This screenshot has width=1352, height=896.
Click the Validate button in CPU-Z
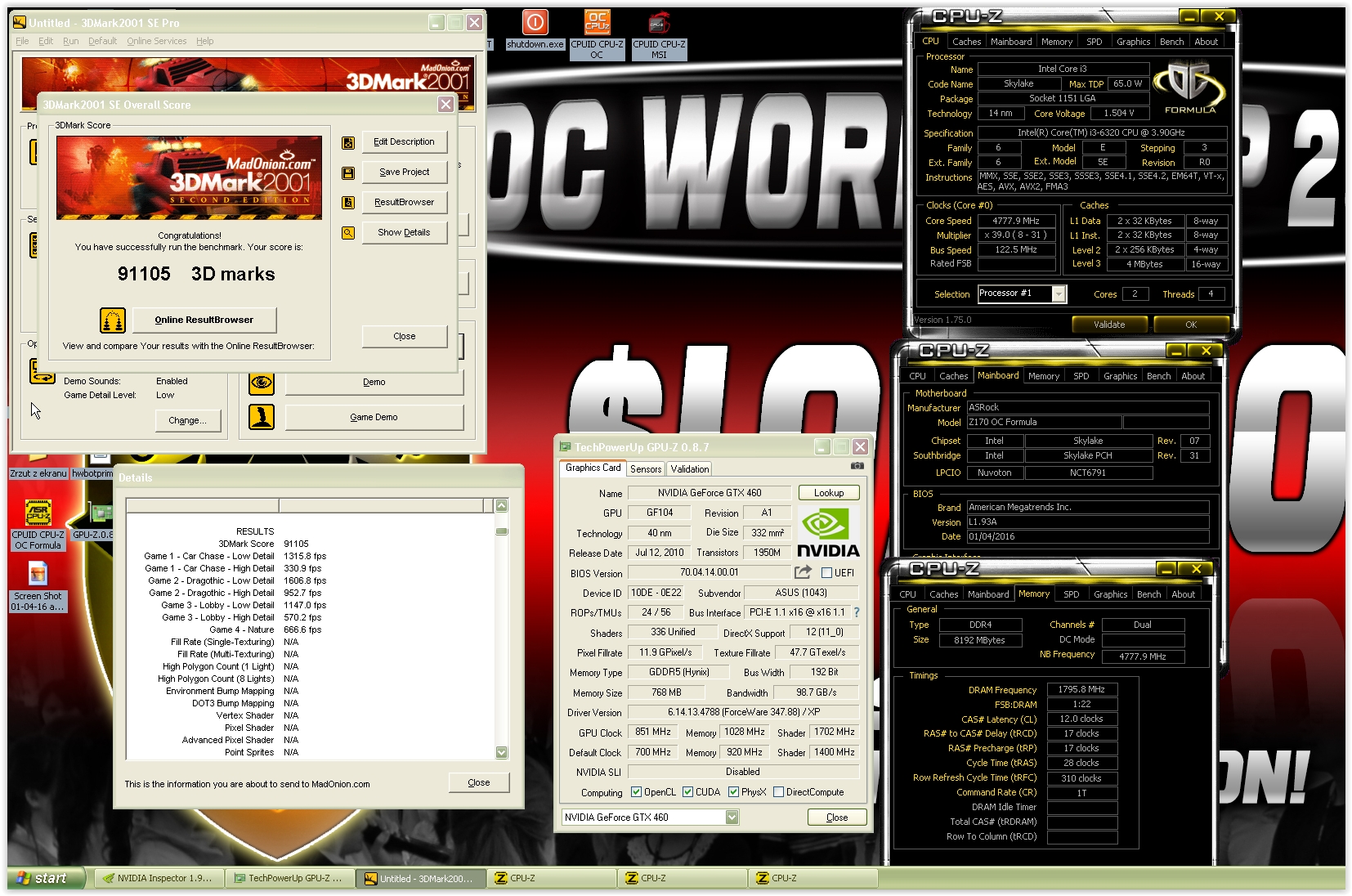(x=1109, y=325)
